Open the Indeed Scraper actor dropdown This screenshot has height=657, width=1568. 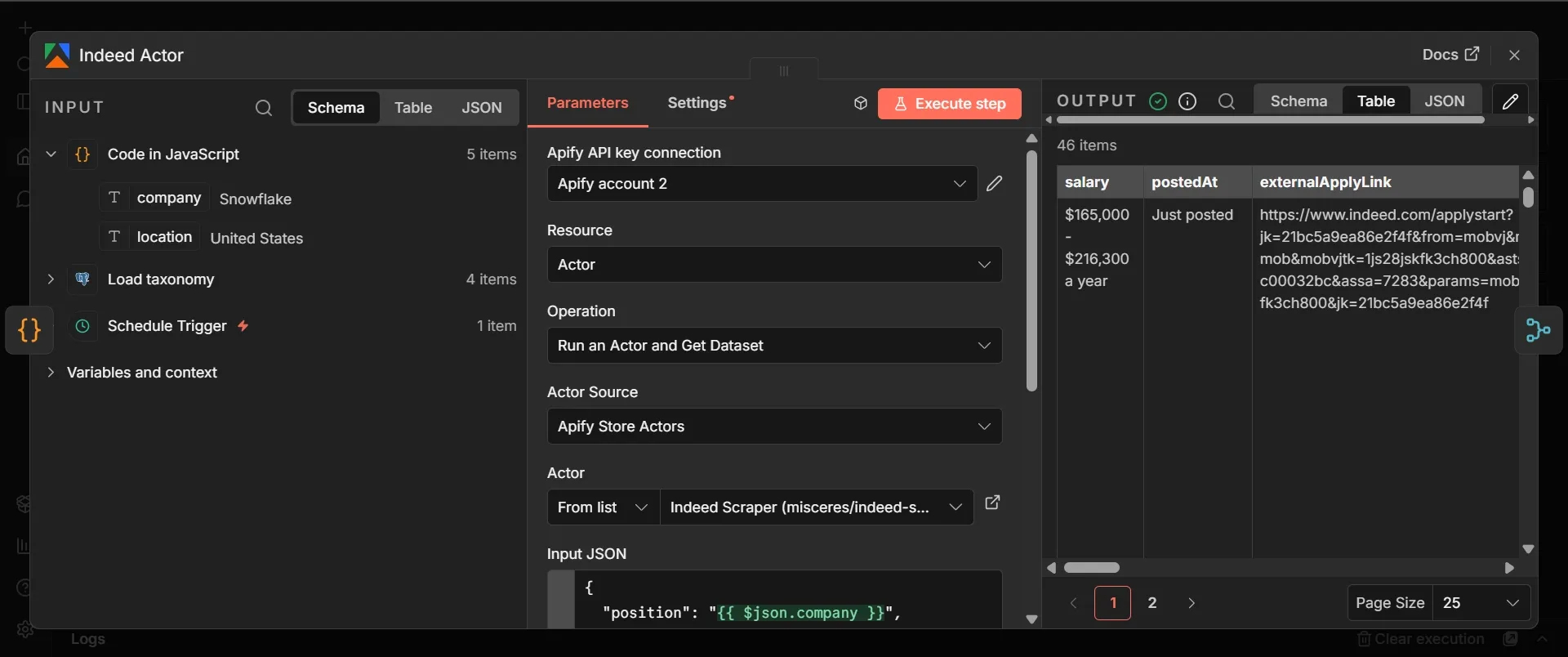pos(817,507)
